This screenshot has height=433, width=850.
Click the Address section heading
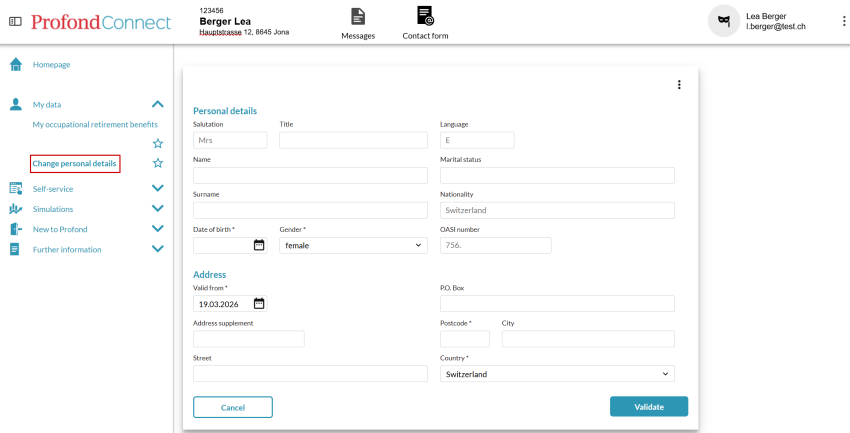pos(209,275)
